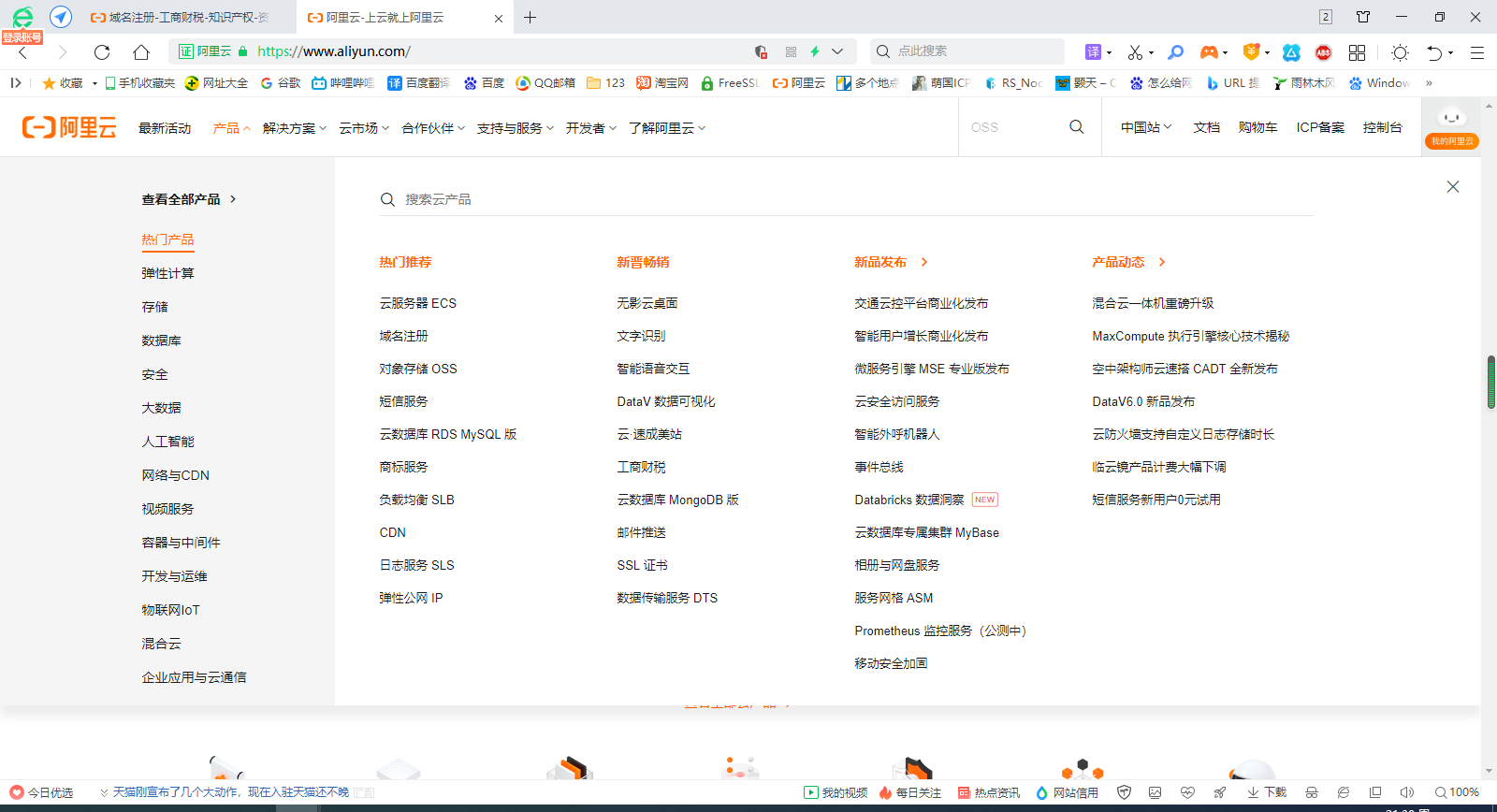Expand the 云市场 dropdown
The width and height of the screenshot is (1497, 812).
click(363, 128)
